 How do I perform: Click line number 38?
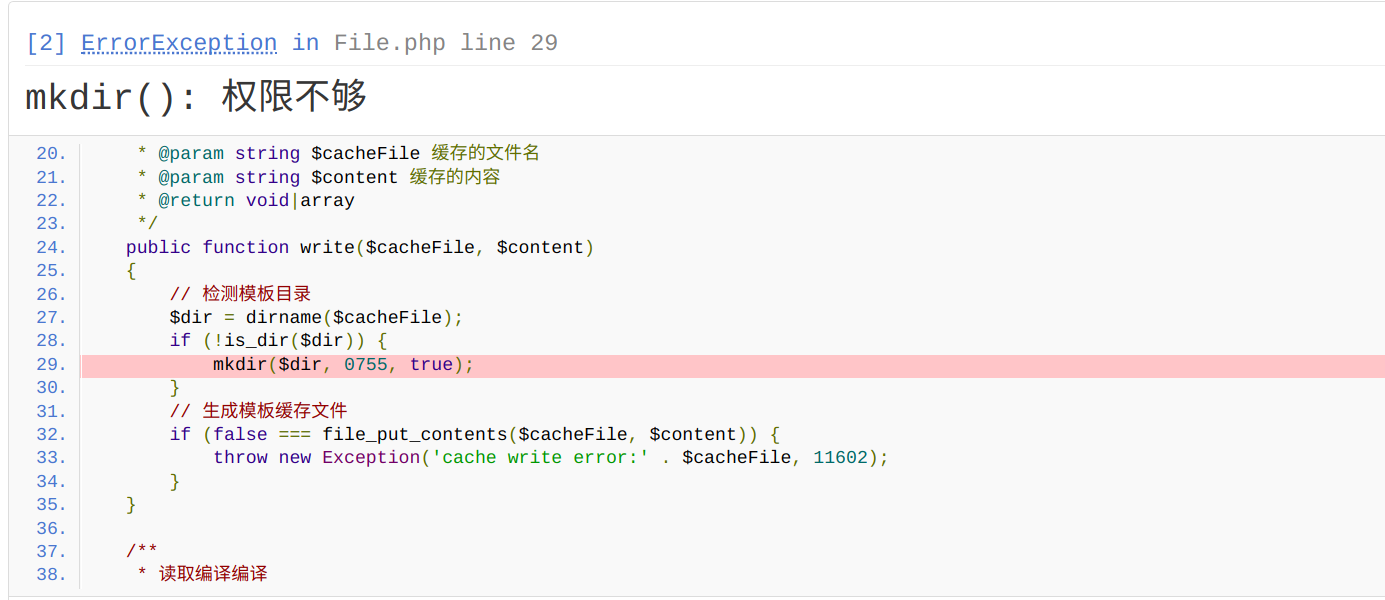point(51,575)
